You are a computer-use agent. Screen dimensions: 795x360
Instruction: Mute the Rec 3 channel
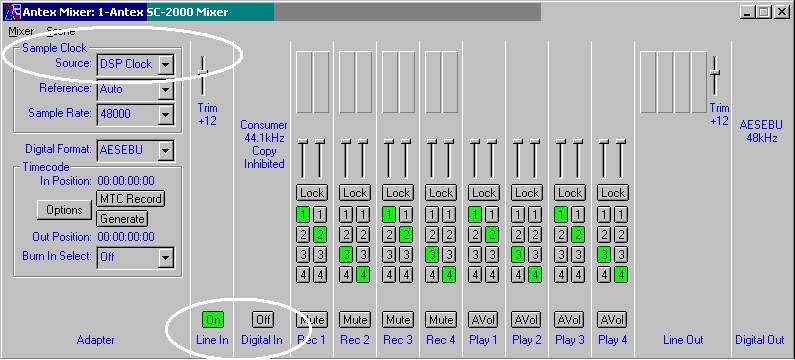[x=398, y=319]
